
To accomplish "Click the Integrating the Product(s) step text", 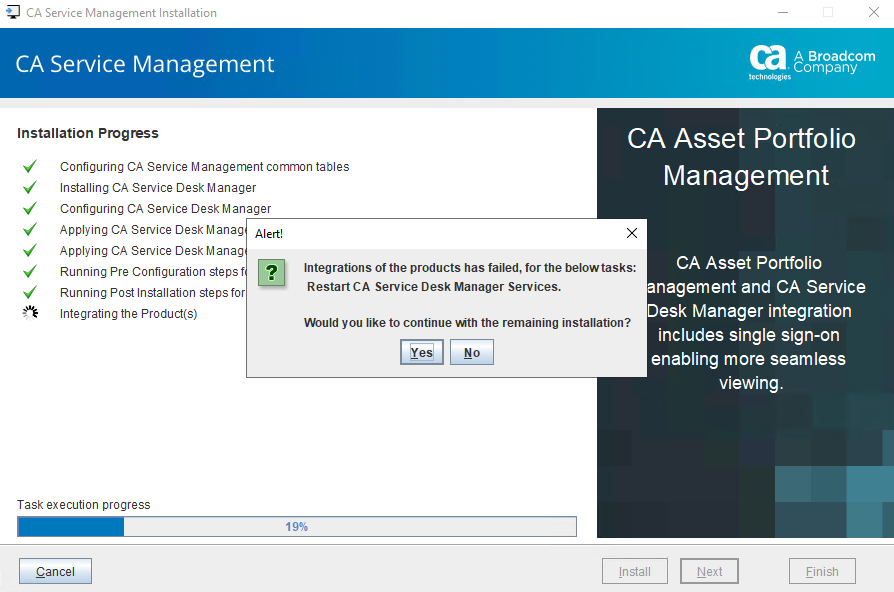I will (x=128, y=314).
